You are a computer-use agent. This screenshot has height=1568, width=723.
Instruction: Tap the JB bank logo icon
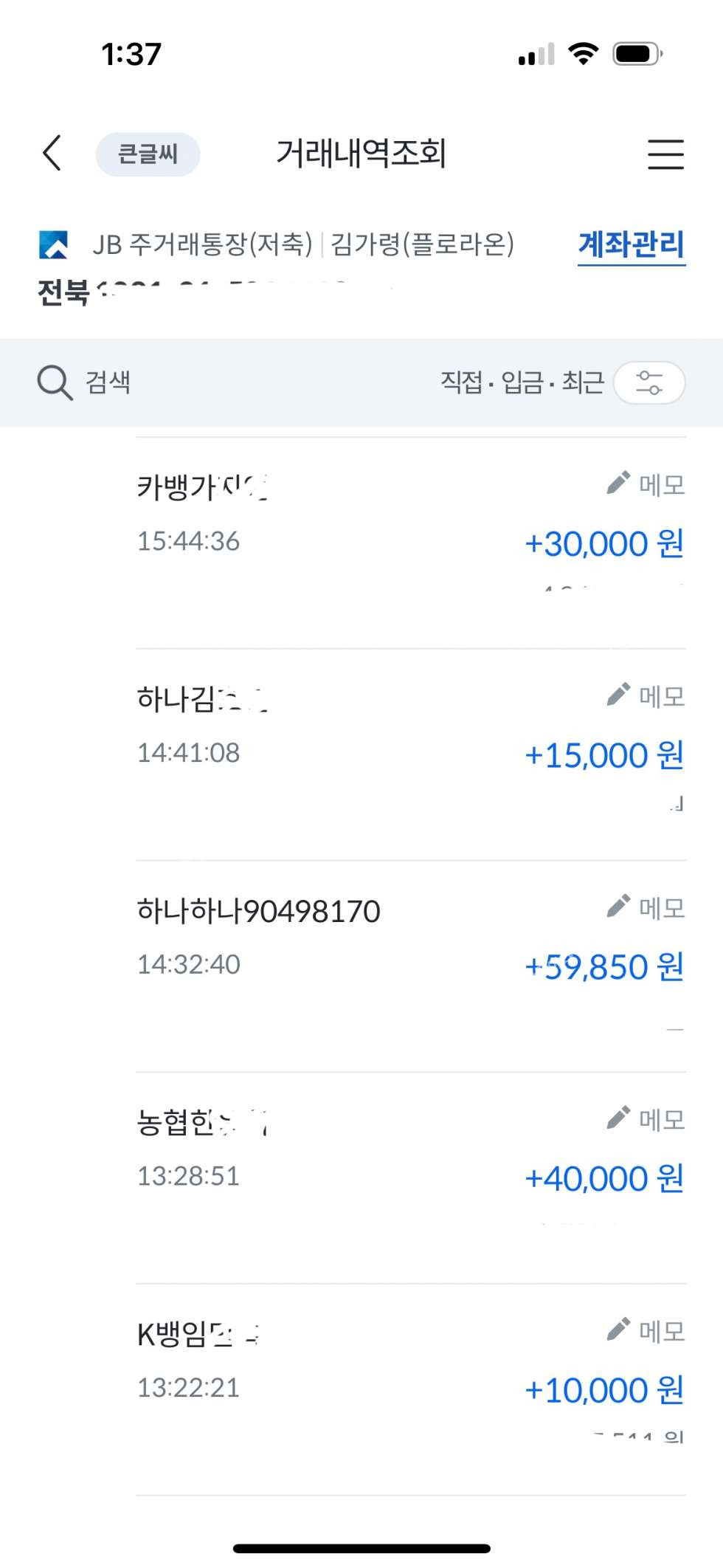point(54,244)
